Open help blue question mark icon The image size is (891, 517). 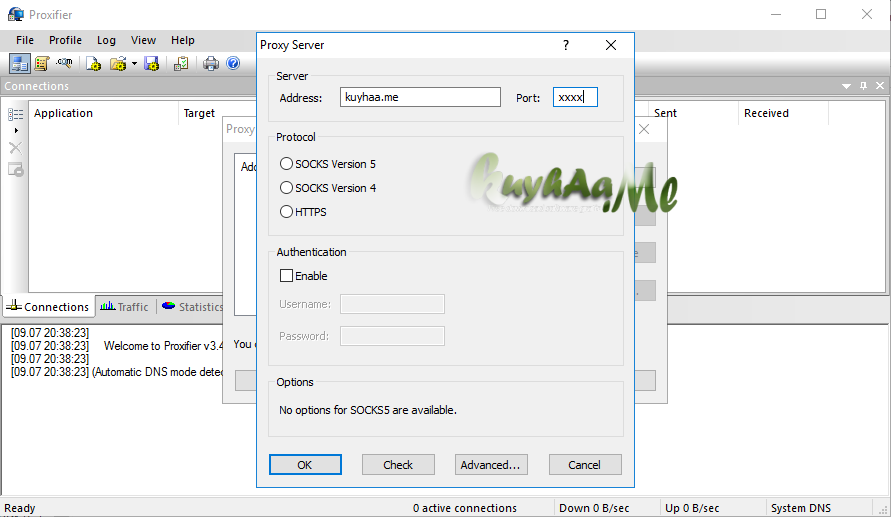233,62
